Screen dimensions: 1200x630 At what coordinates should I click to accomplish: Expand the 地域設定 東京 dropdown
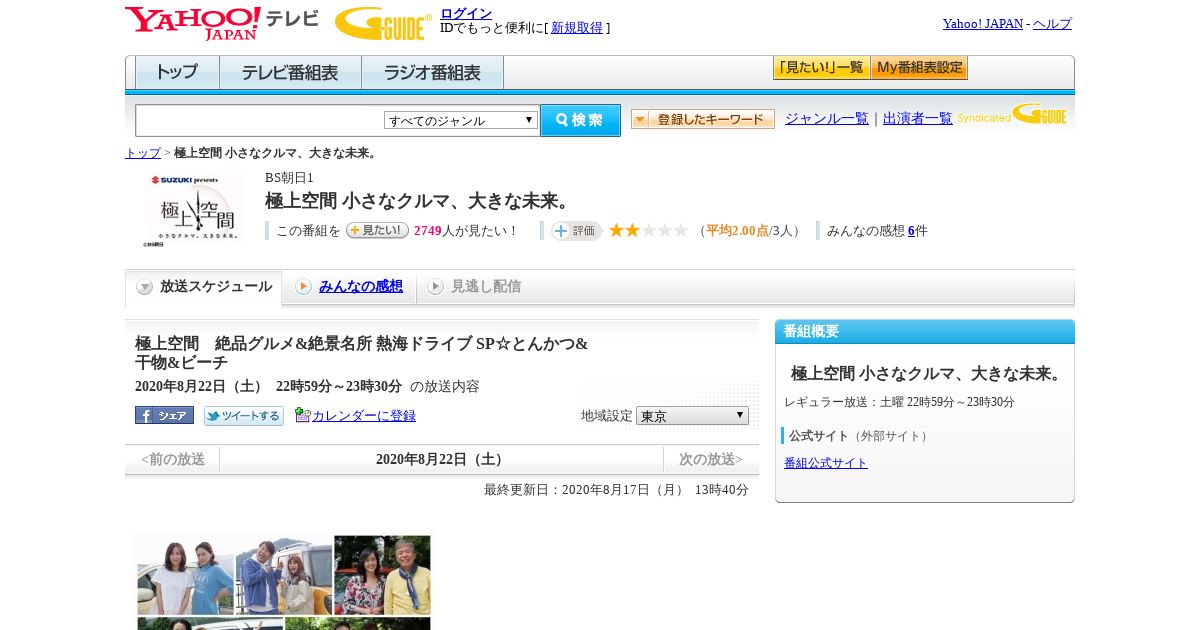692,415
